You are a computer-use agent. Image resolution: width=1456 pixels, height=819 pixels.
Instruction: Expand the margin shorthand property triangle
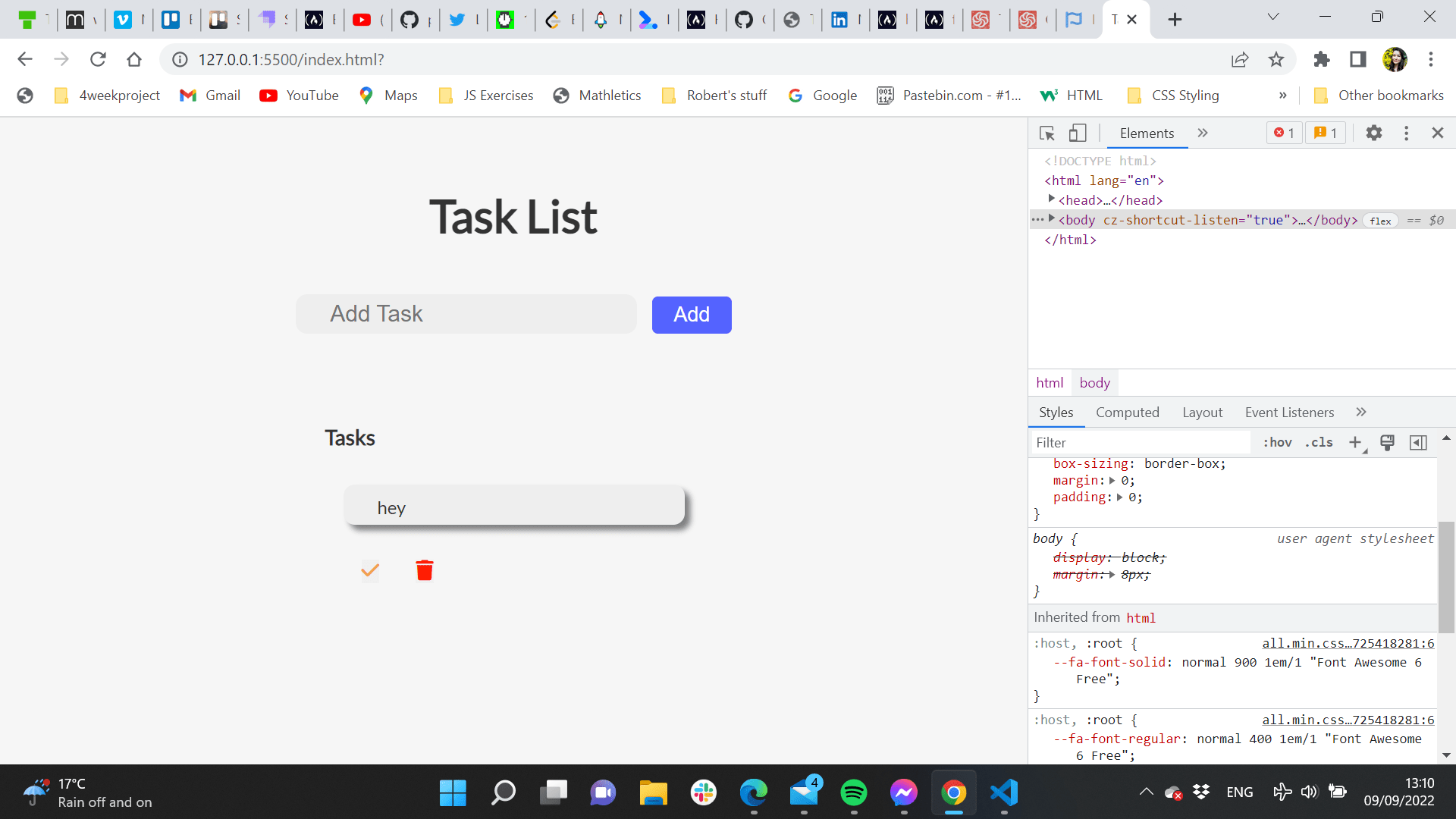coord(1112,481)
